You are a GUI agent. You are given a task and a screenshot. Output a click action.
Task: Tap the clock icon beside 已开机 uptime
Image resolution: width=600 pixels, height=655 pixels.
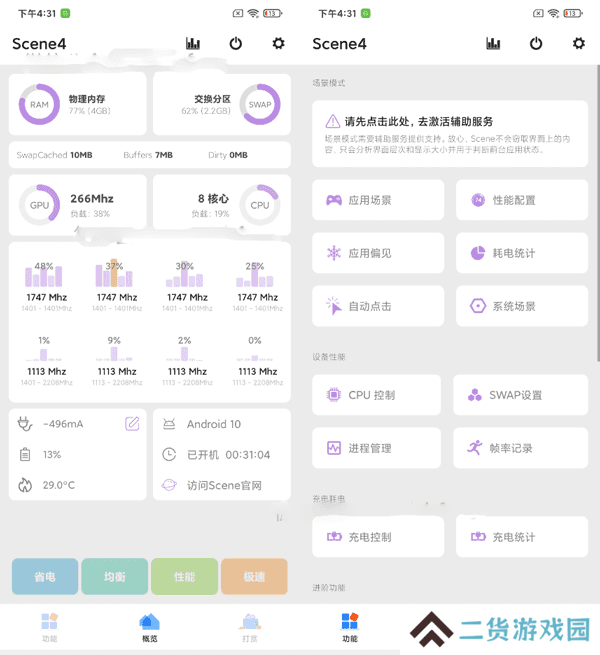[x=169, y=454]
